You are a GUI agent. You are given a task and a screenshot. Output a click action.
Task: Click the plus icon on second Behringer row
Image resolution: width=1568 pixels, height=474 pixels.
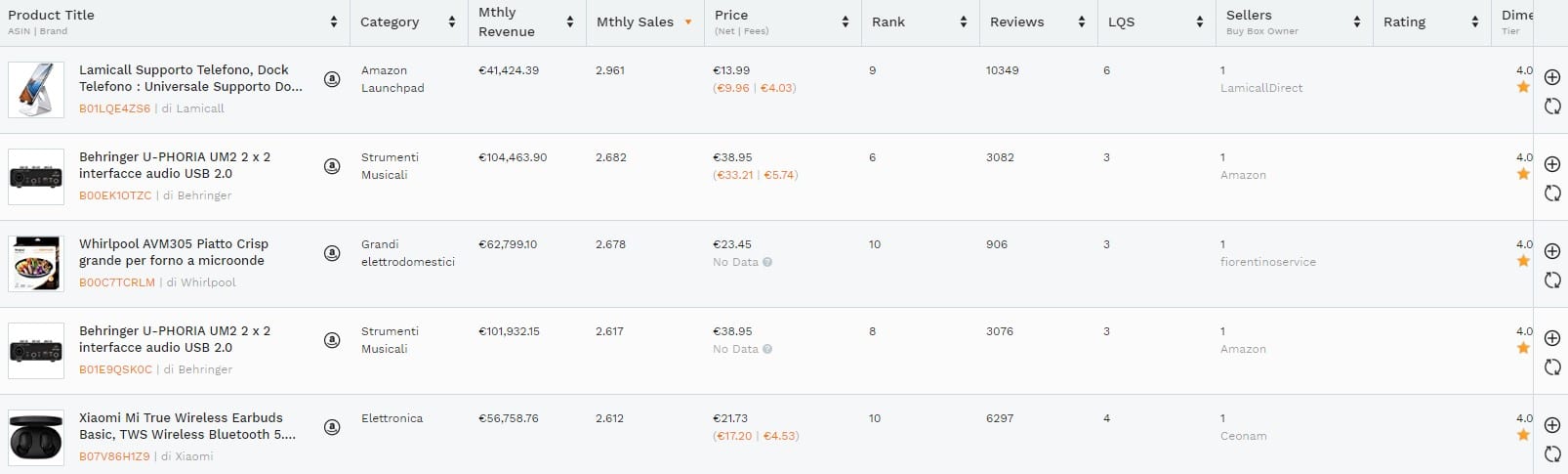click(1552, 338)
